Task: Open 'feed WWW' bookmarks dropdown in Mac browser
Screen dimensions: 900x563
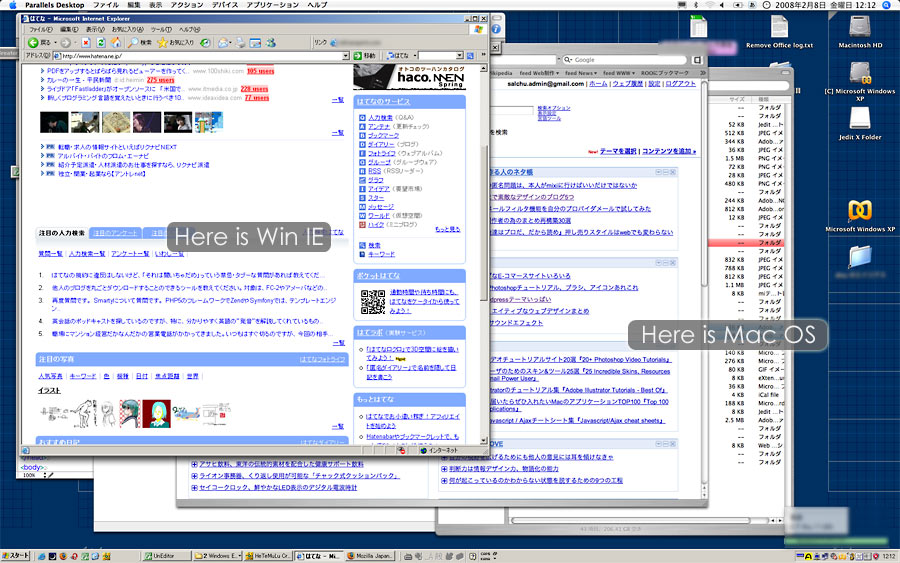Action: pyautogui.click(x=619, y=73)
